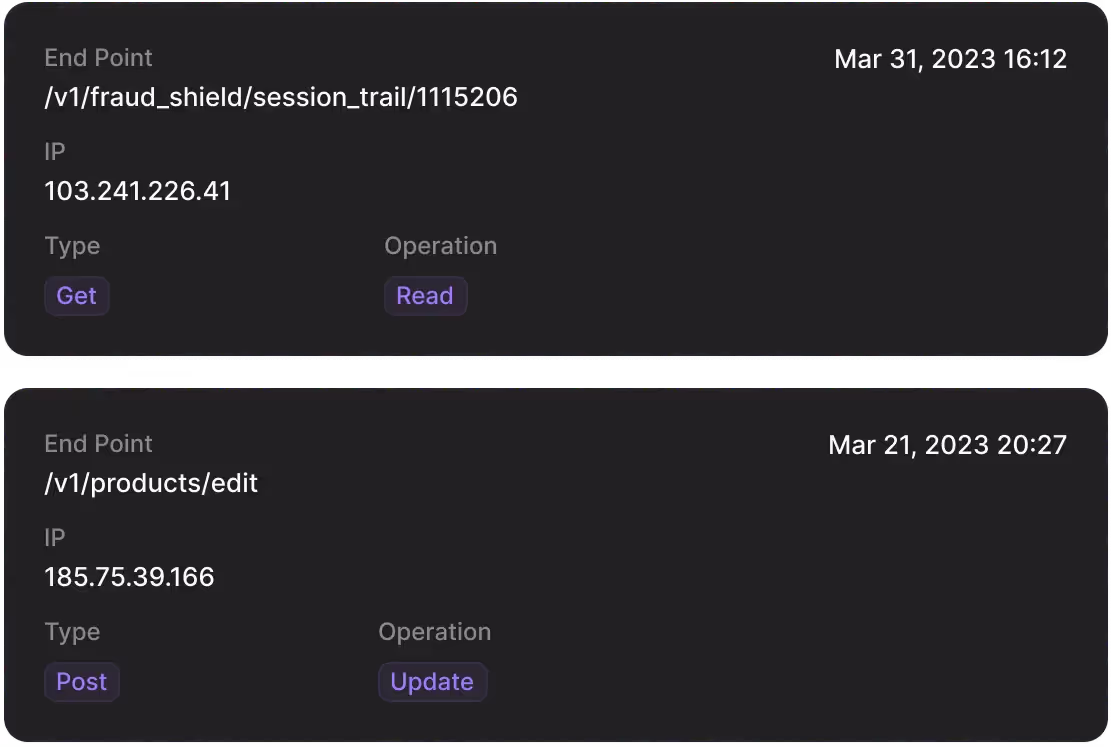Image resolution: width=1111 pixels, height=747 pixels.
Task: Click End Point label above fraud_shield path
Action: point(98,58)
